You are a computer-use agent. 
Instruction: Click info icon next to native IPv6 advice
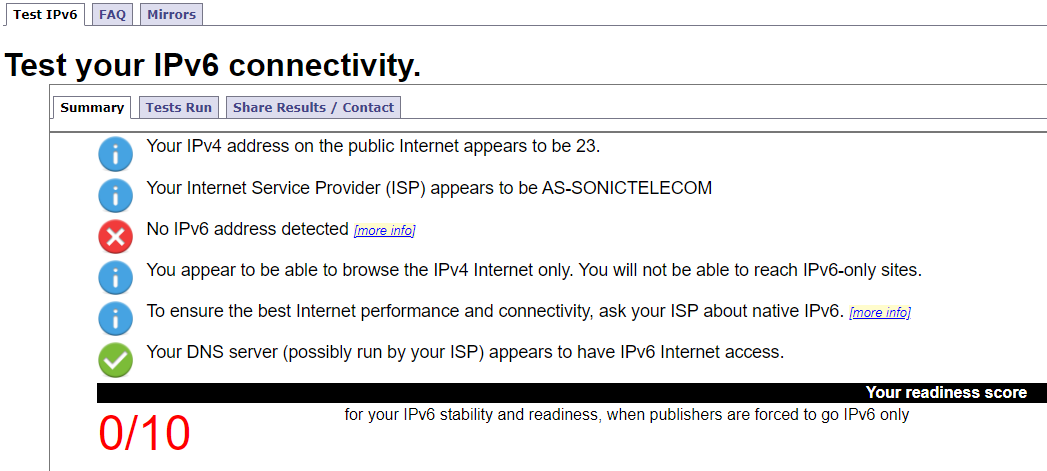[116, 319]
